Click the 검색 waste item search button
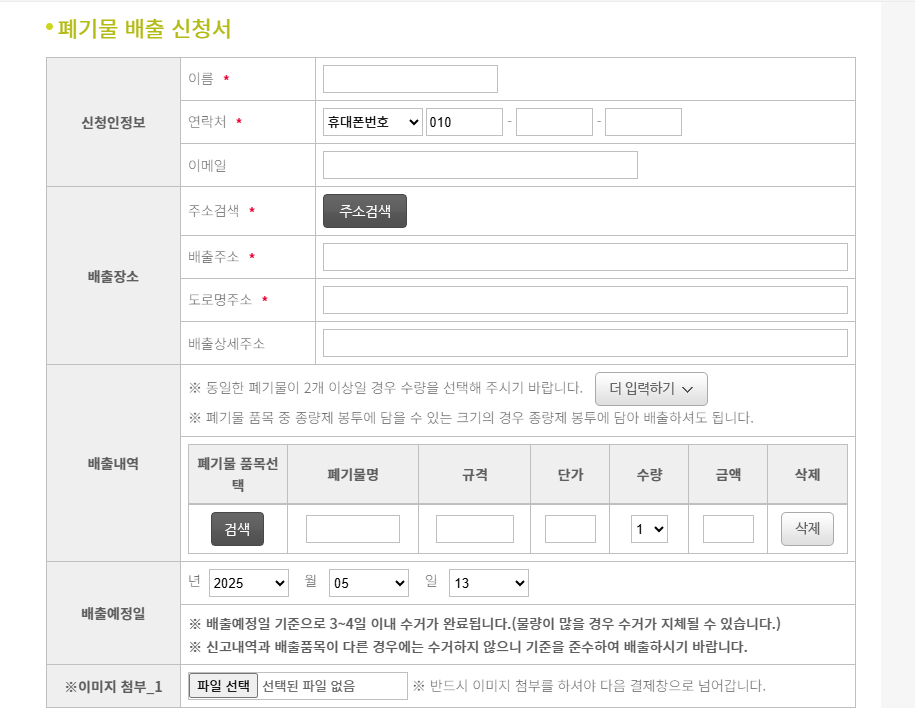915x708 pixels. [x=237, y=528]
